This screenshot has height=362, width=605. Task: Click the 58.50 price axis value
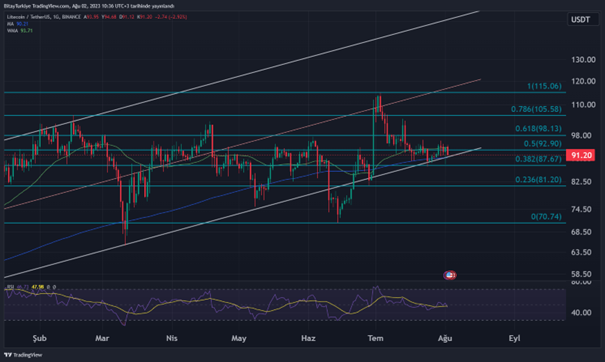click(581, 274)
